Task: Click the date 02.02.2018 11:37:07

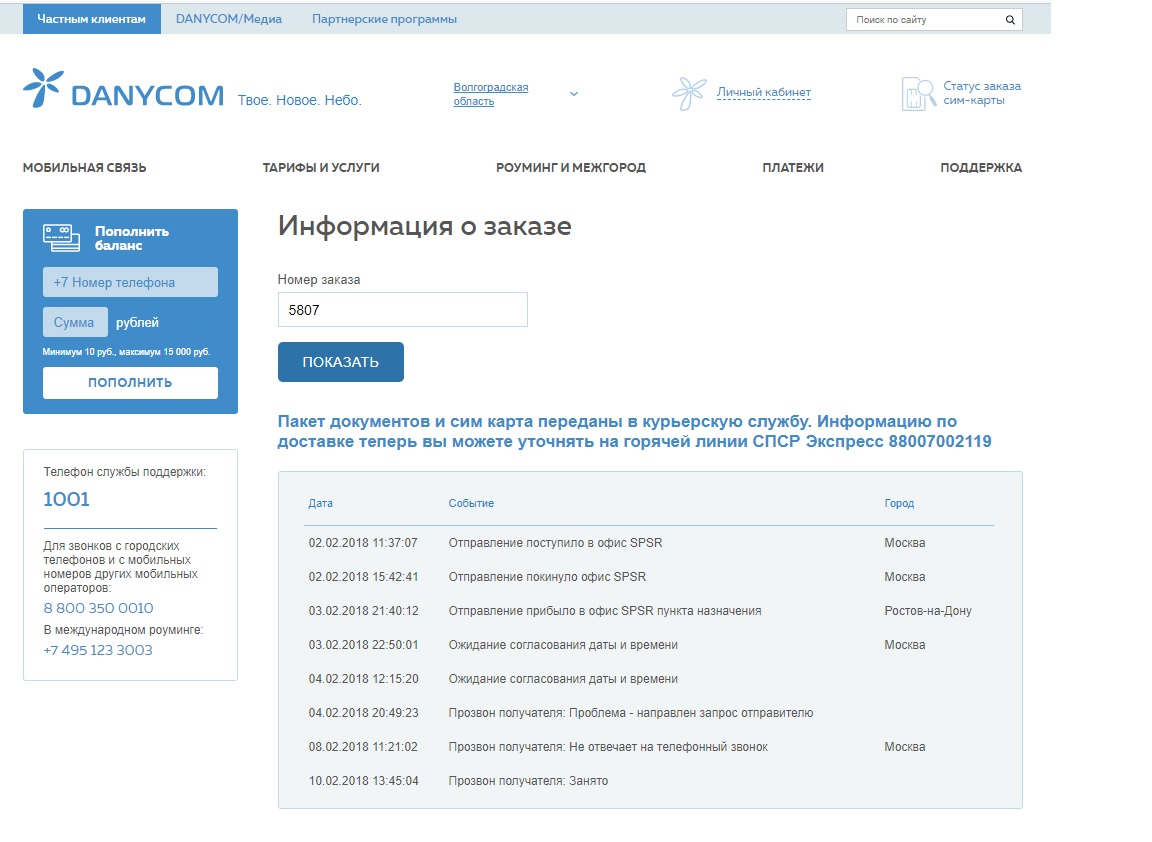Action: click(x=363, y=543)
